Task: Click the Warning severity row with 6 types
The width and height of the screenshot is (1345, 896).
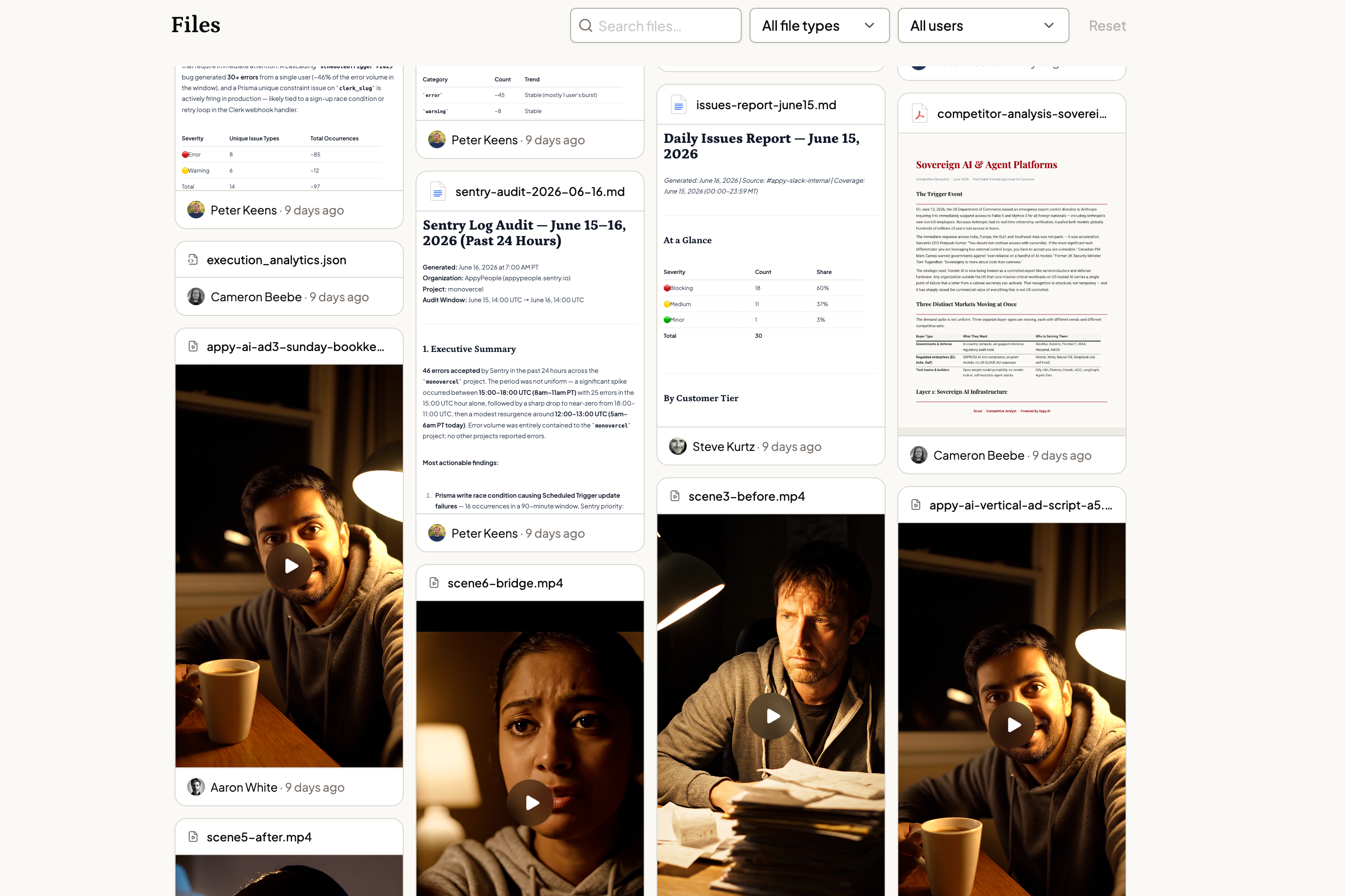Action: coord(281,170)
